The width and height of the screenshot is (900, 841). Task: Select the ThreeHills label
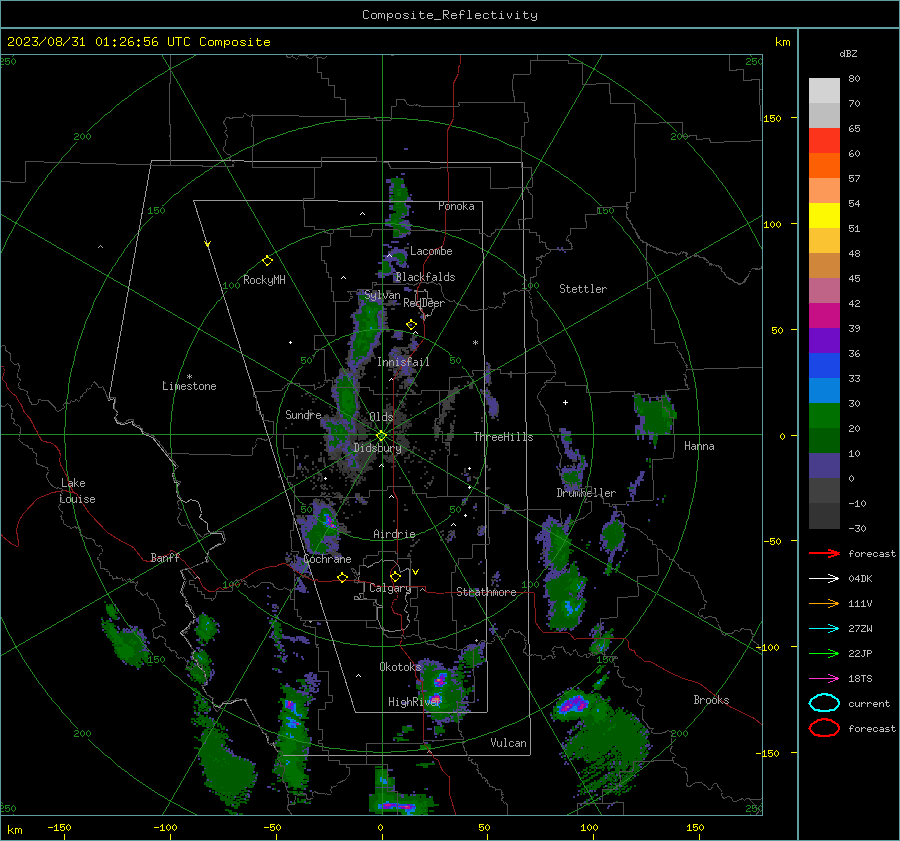(503, 437)
